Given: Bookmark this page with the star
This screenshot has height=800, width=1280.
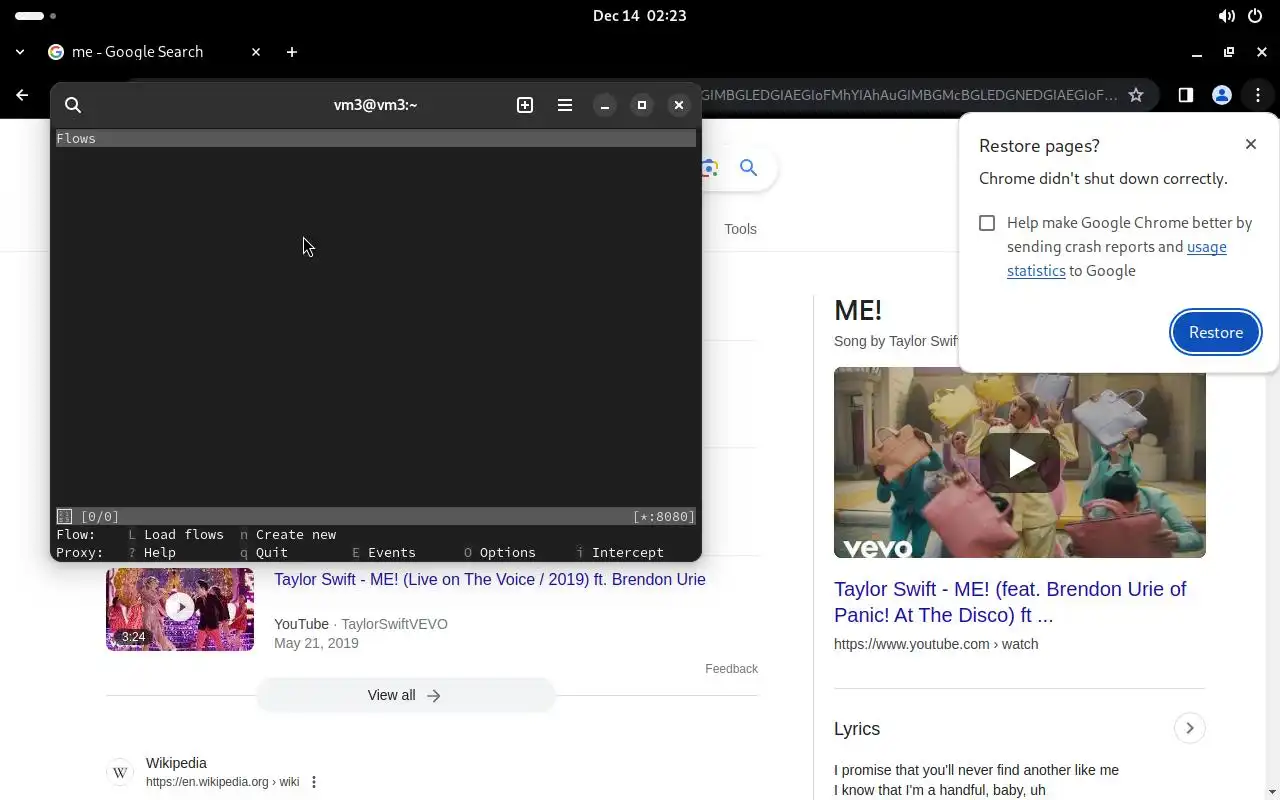Looking at the screenshot, I should point(1136,95).
